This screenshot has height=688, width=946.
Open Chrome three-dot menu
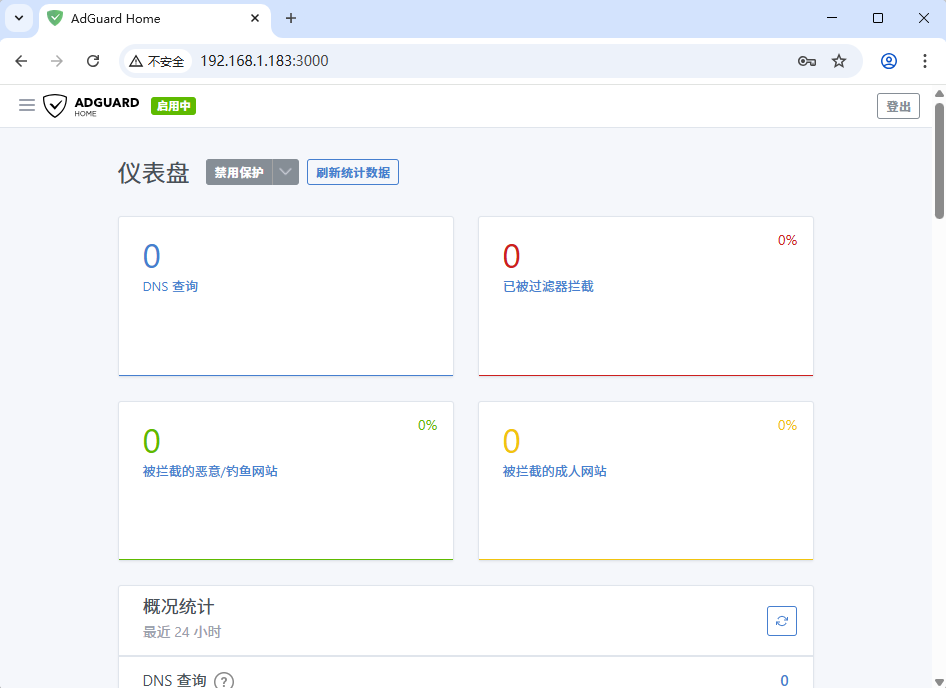[924, 61]
